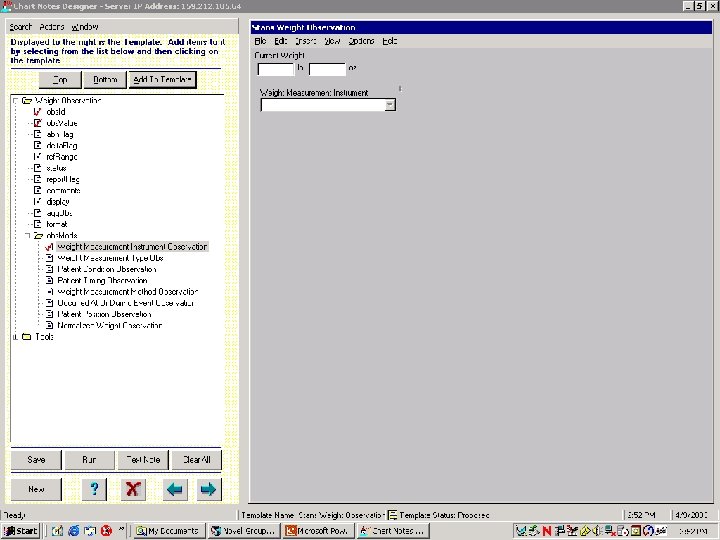720x540 pixels.
Task: Select the comments tree item
Action: click(63, 191)
